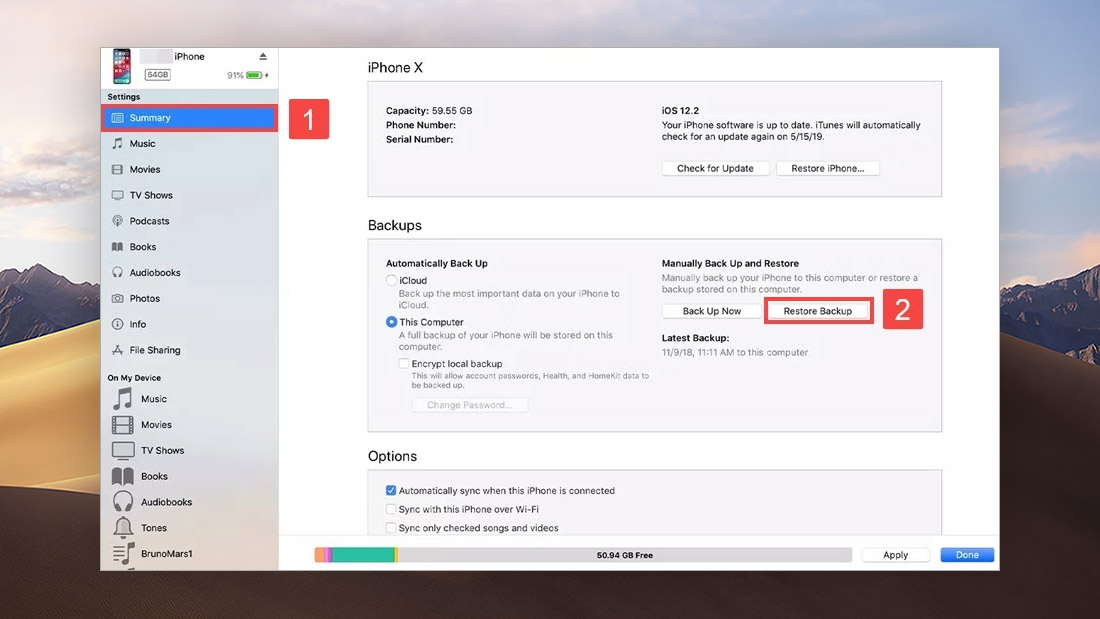Click the Books icon under On My Device
This screenshot has width=1100, height=619.
pos(123,477)
